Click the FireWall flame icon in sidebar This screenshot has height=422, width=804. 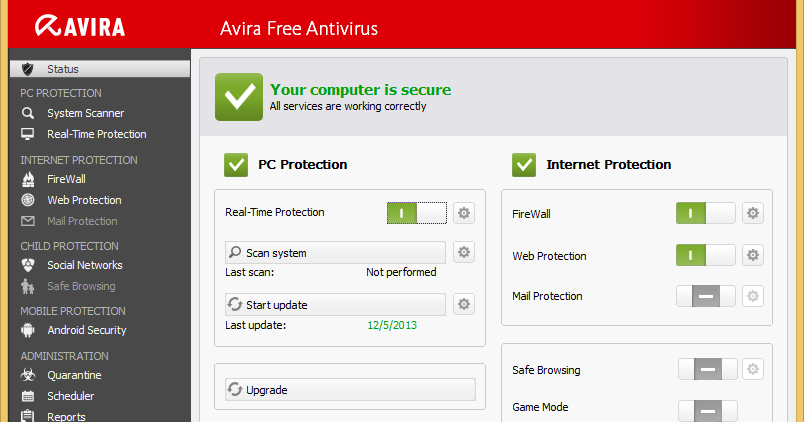point(28,179)
